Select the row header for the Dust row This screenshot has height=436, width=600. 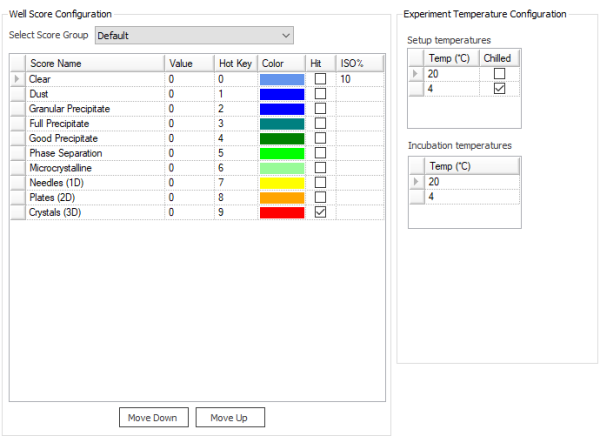coord(17,94)
